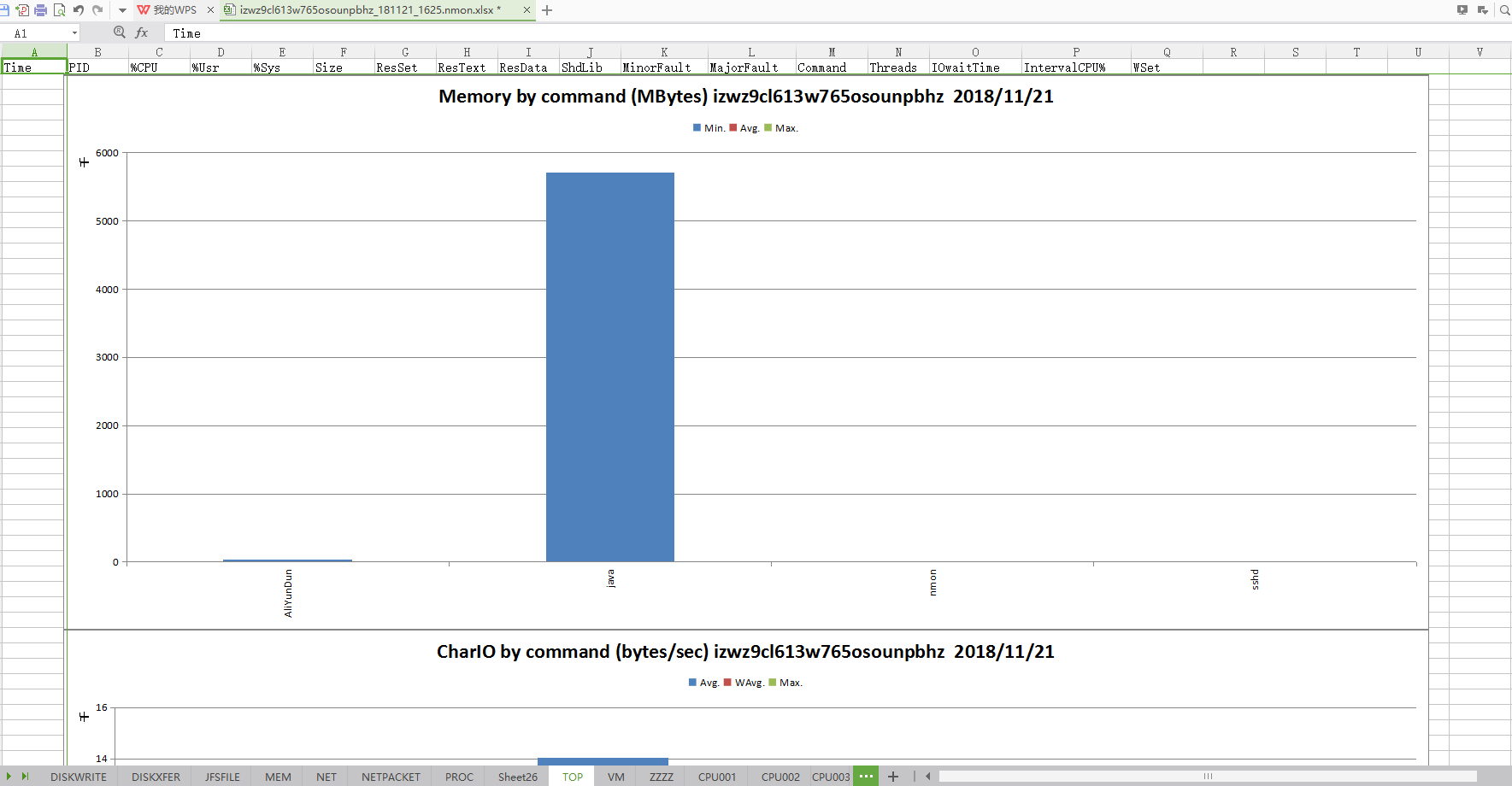Add a new sheet with plus icon

coord(893,777)
